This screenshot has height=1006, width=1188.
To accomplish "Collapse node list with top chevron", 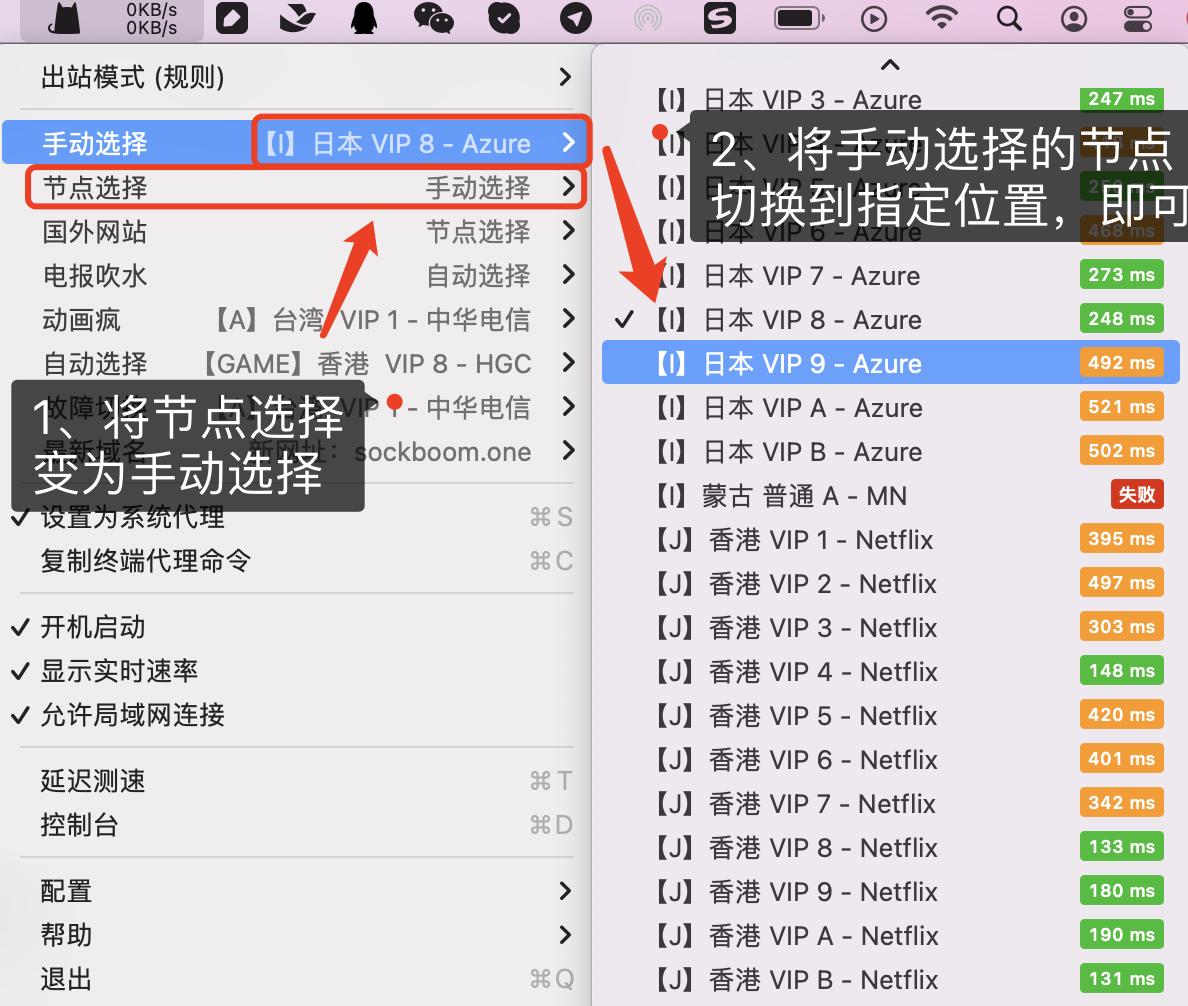I will pyautogui.click(x=889, y=64).
